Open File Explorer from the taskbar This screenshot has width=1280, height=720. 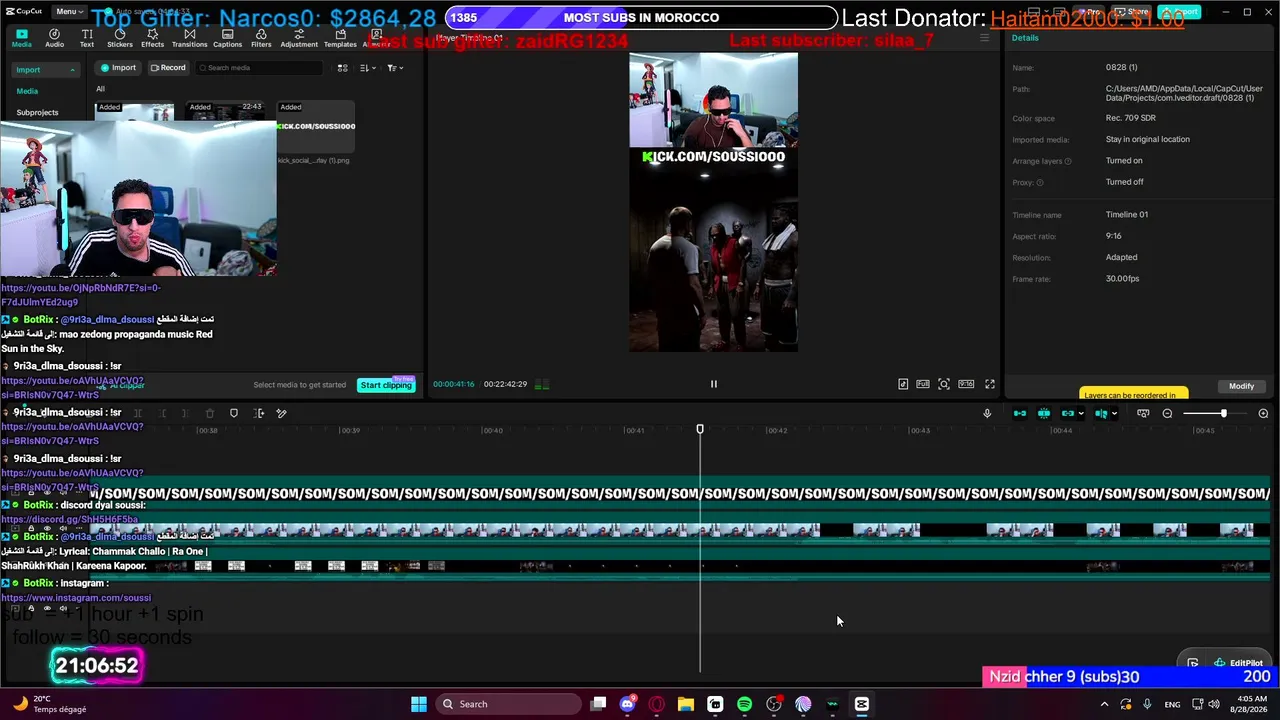click(x=686, y=704)
